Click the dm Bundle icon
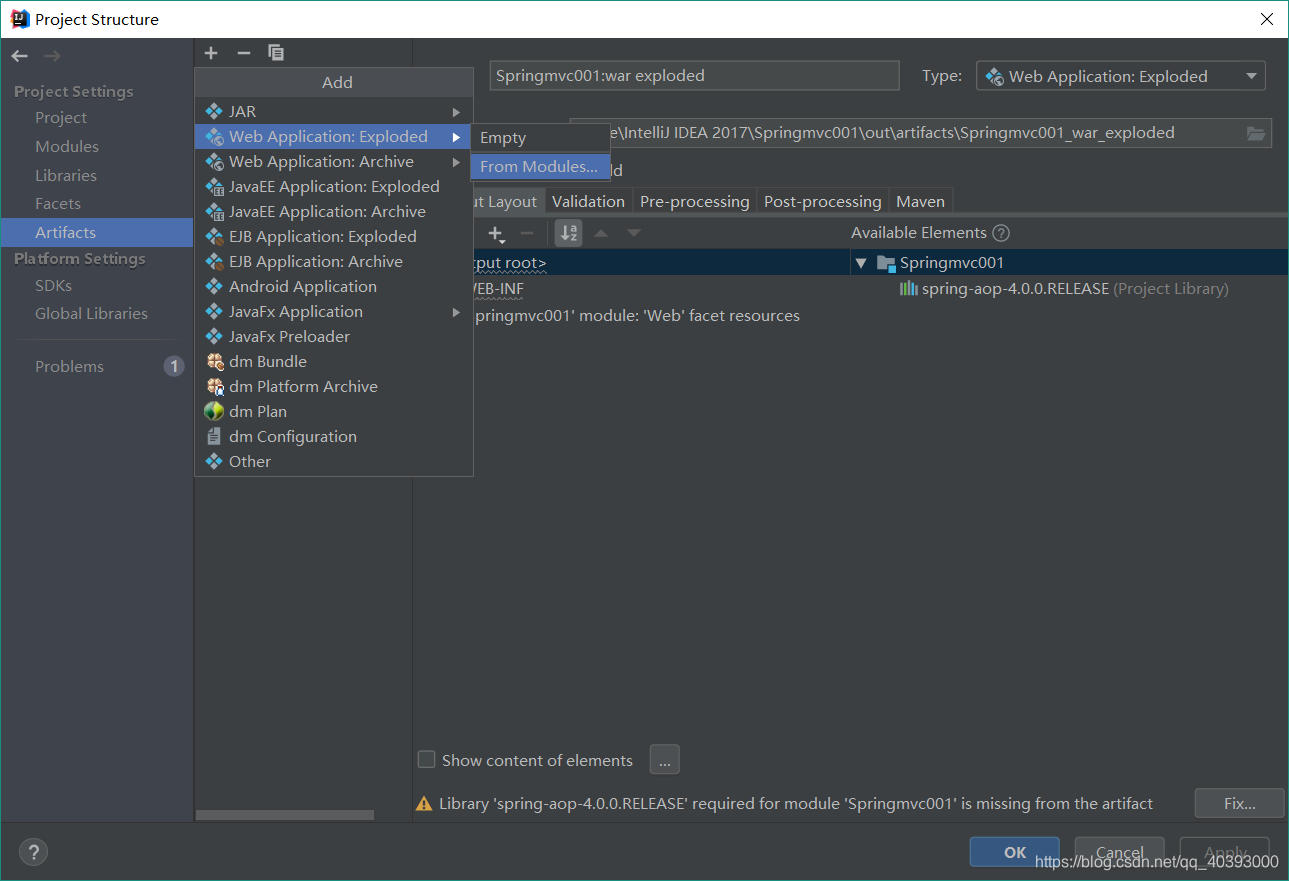The height and width of the screenshot is (881, 1289). [x=214, y=361]
